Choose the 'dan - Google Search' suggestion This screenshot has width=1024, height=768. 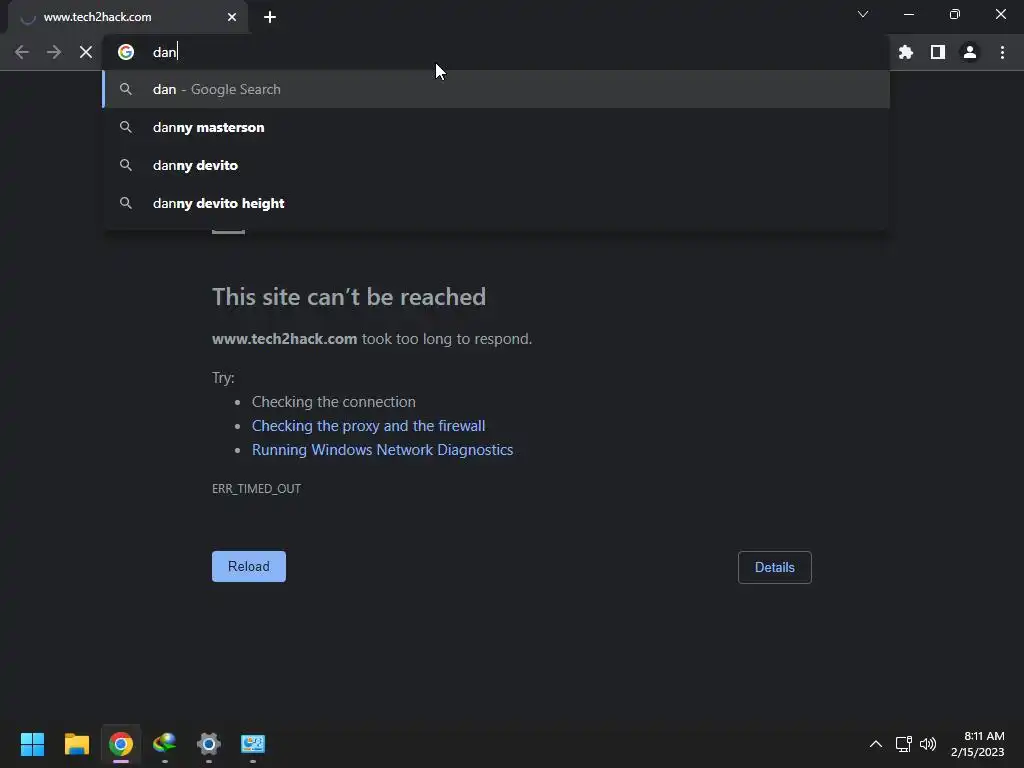click(496, 89)
